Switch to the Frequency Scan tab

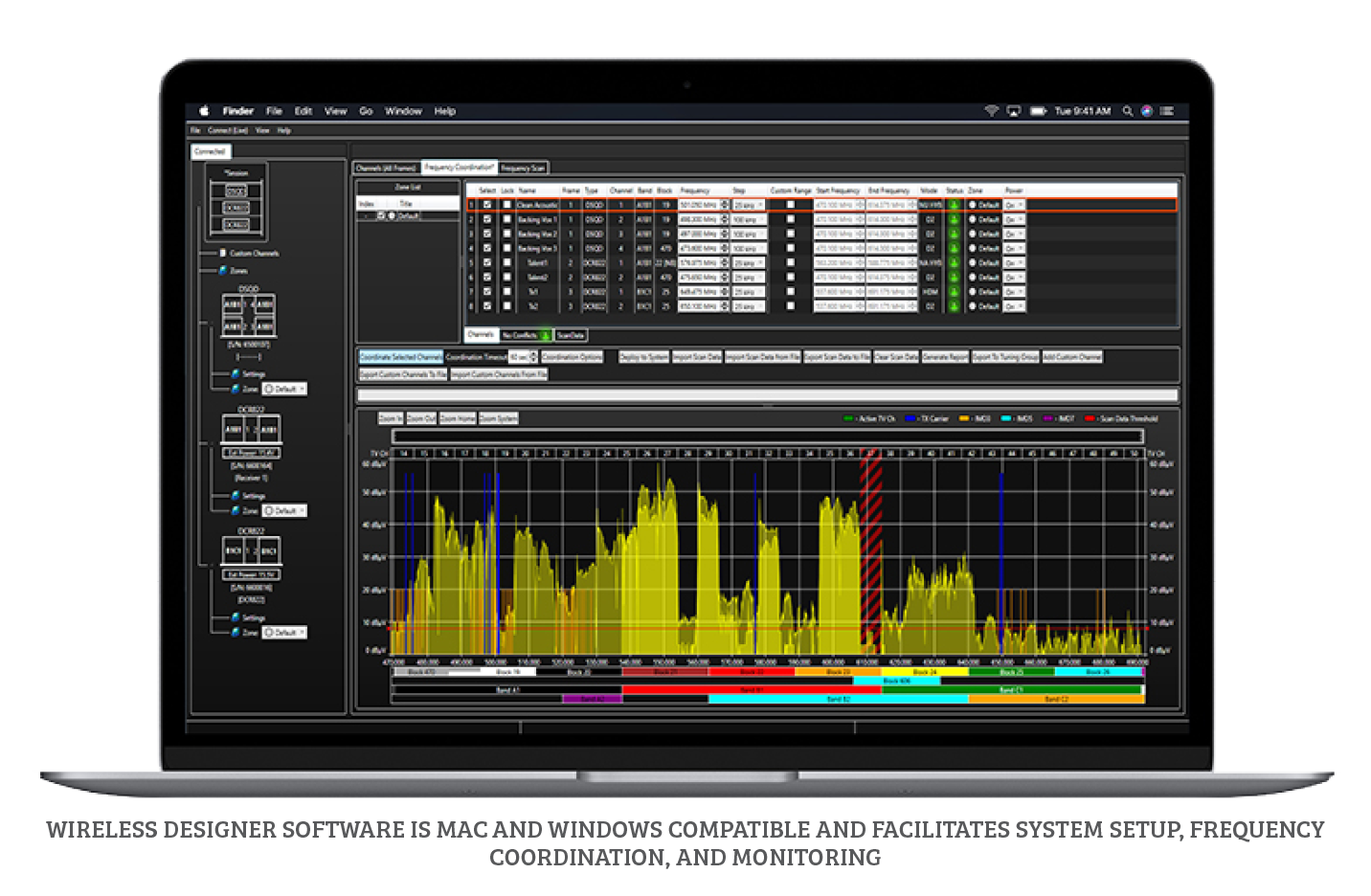click(523, 168)
